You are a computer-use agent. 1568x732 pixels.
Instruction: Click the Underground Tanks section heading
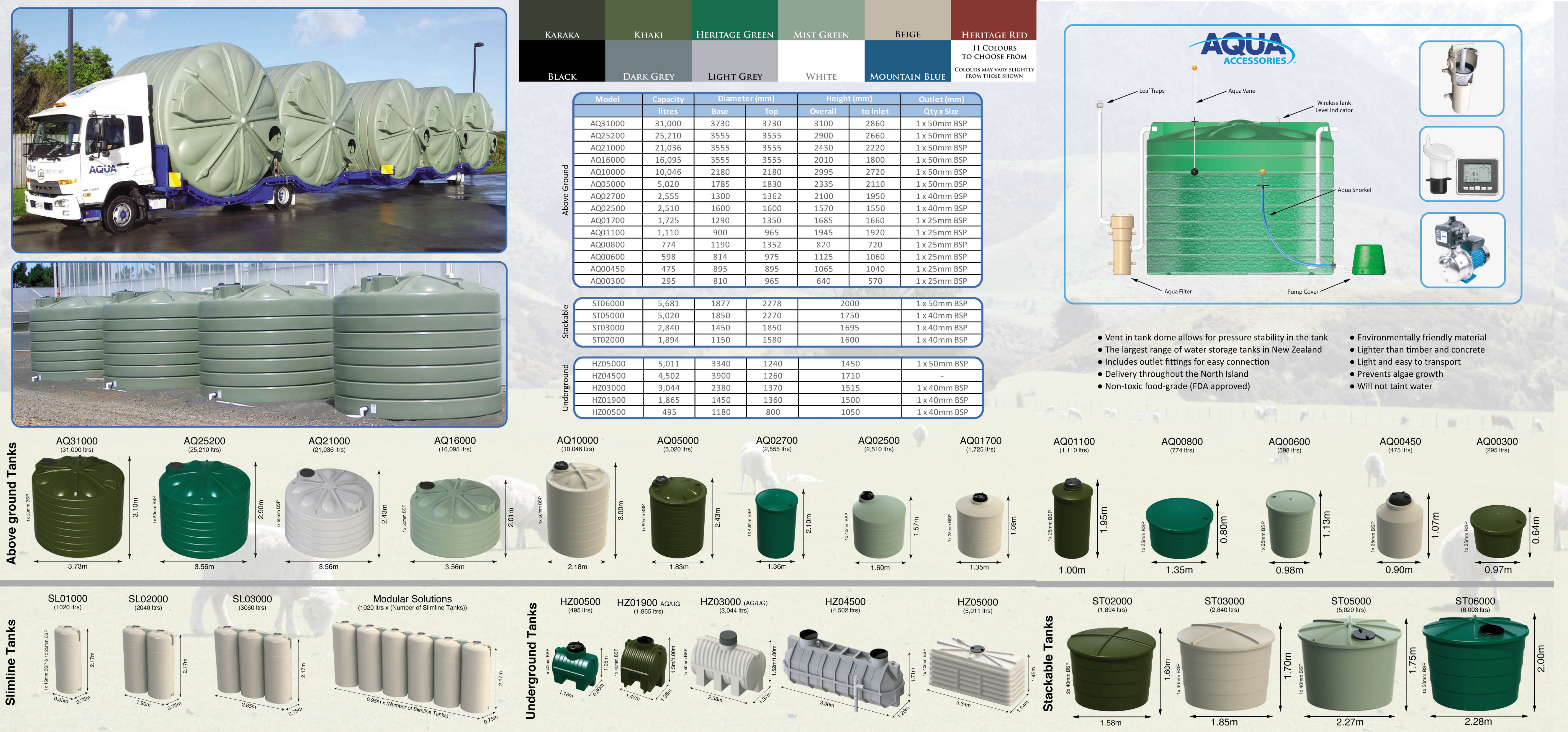click(x=531, y=661)
